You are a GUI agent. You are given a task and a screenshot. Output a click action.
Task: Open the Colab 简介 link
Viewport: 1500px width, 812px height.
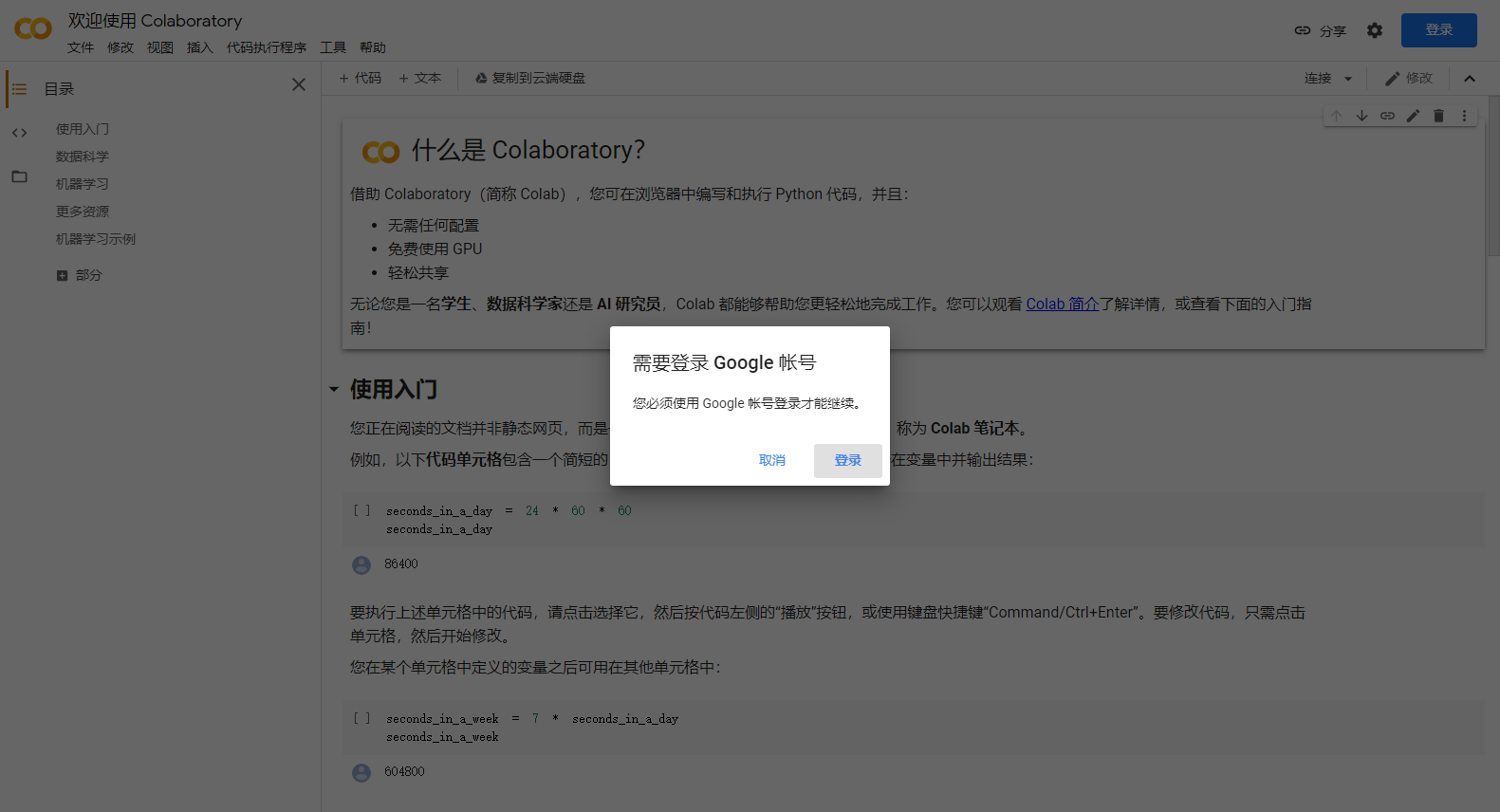point(1063,304)
